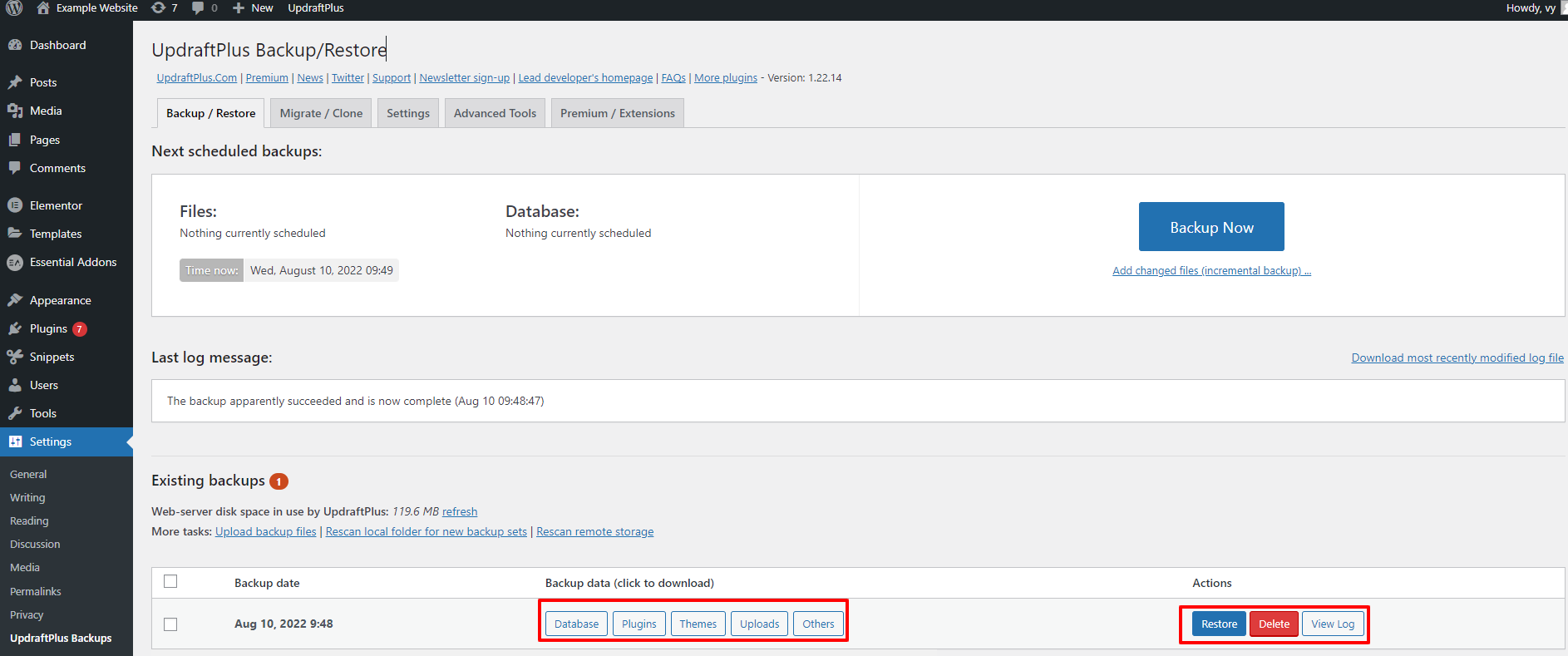Viewport: 1568px width, 656px height.
Task: Click the Plugins plug icon in the sidebar
Action: (x=15, y=328)
